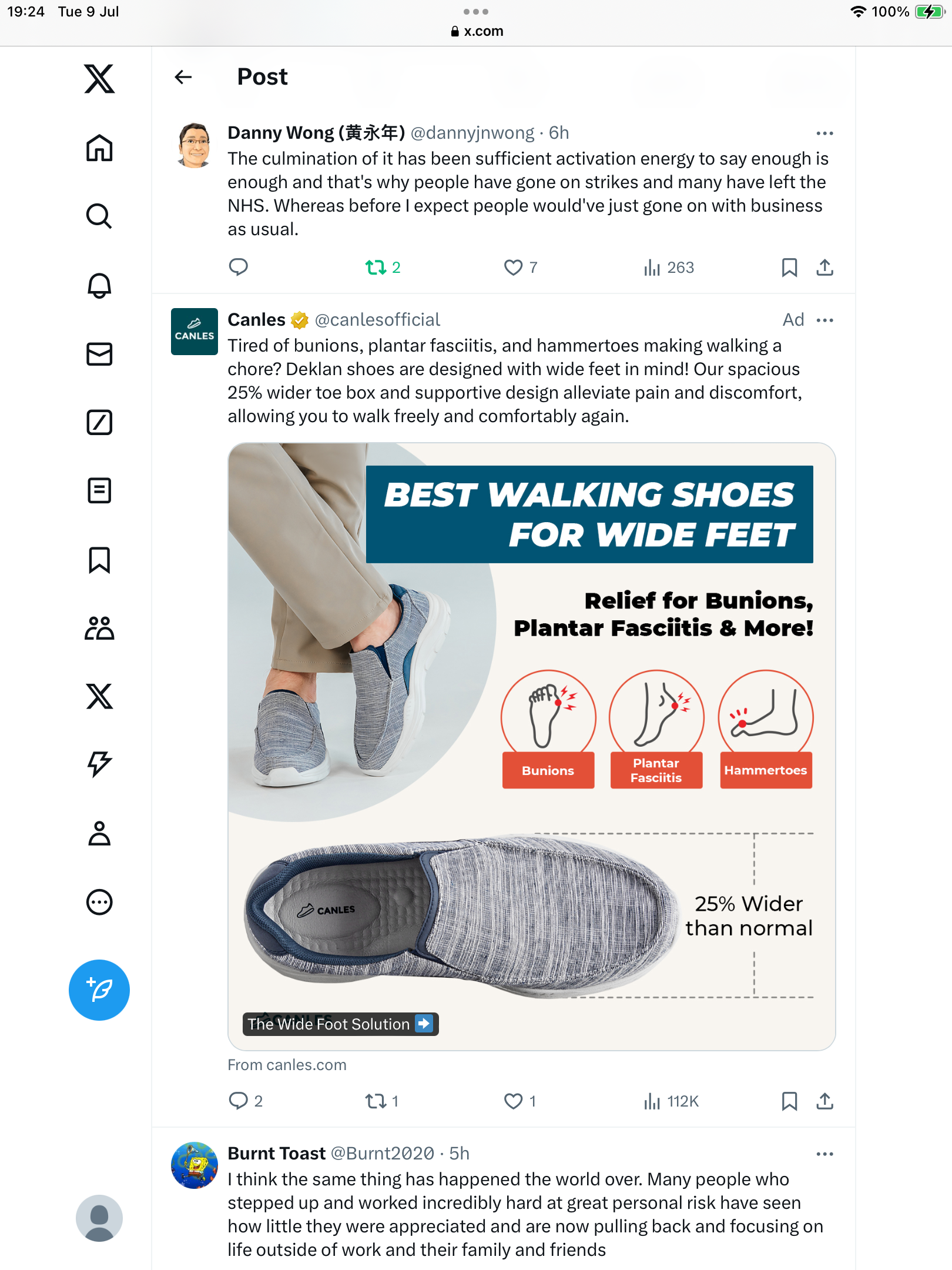Screen dimensions: 952x1270
Task: Open Profile person icon in sidebar
Action: pyautogui.click(x=99, y=833)
